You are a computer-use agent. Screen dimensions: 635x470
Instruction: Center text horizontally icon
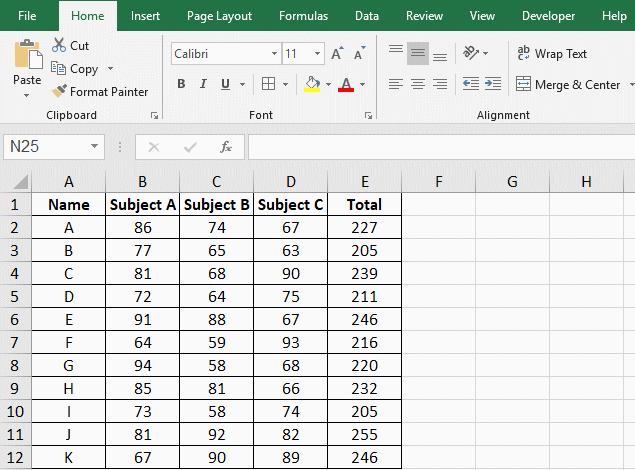(x=418, y=84)
